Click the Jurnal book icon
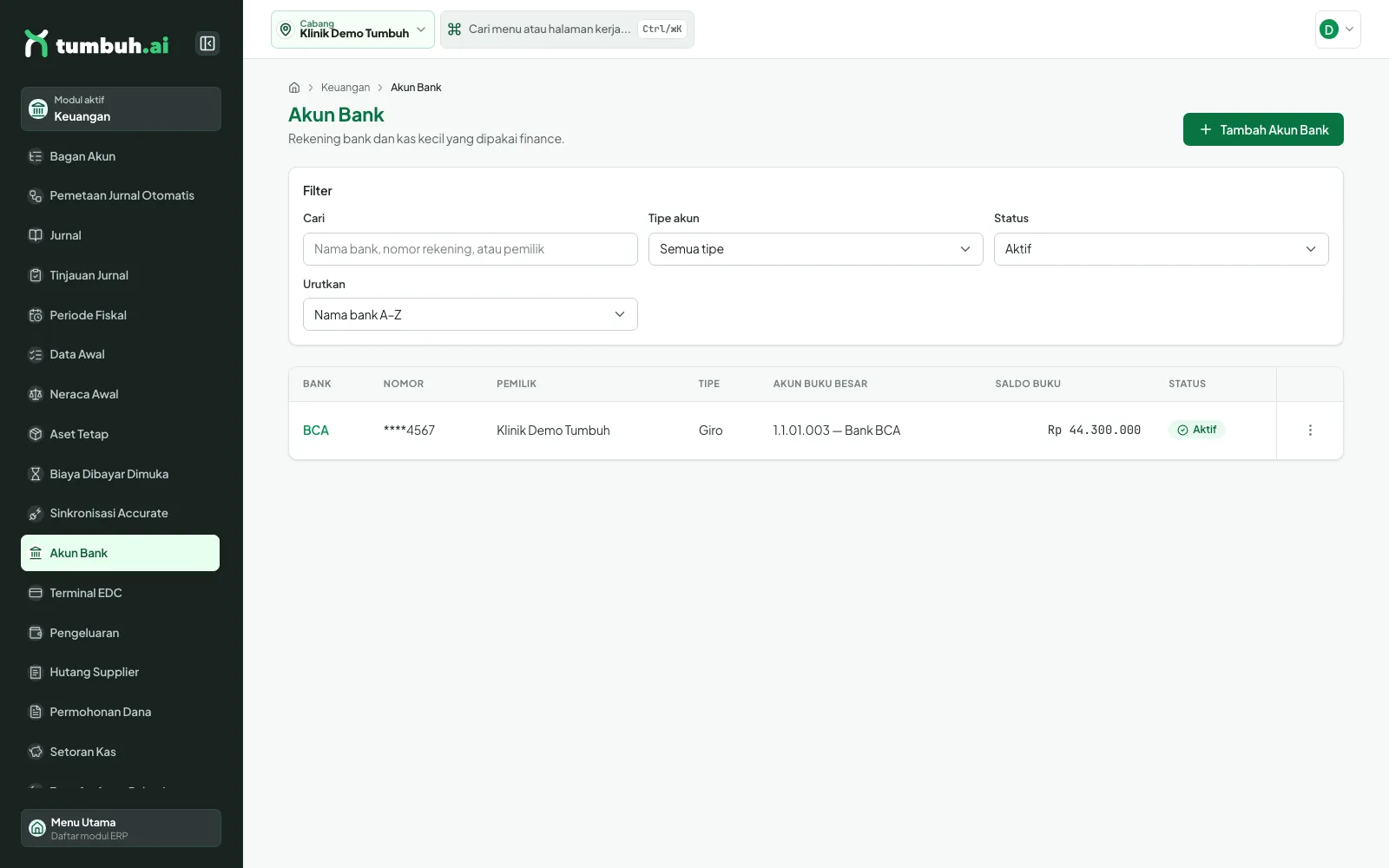1389x868 pixels. pos(36,235)
